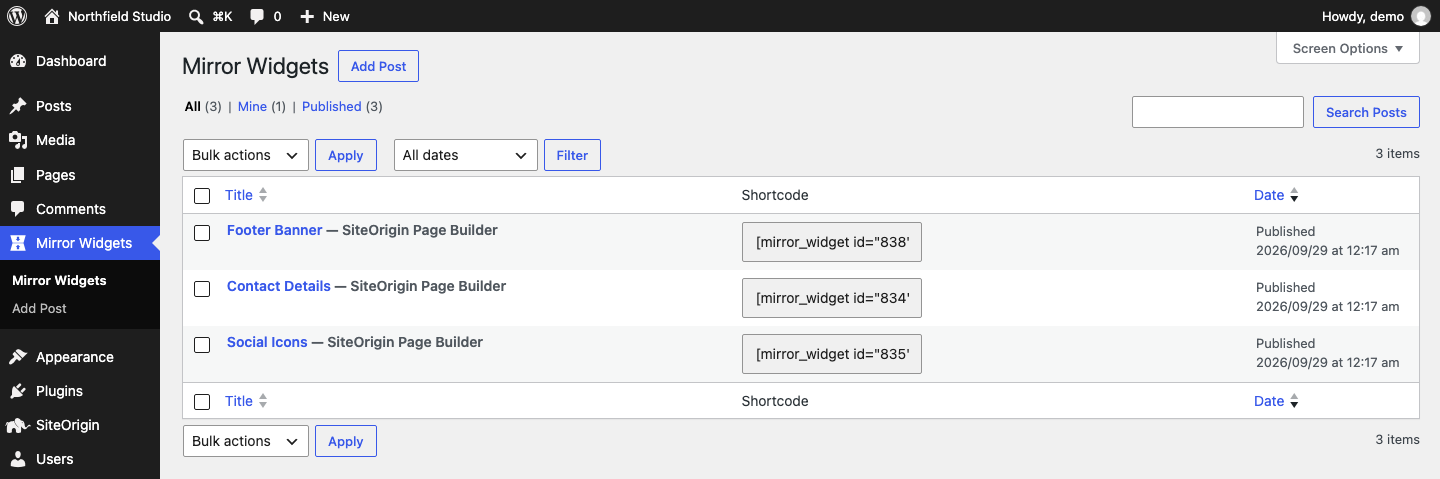The width and height of the screenshot is (1440, 479).
Task: Click the Users person icon
Action: [x=18, y=459]
